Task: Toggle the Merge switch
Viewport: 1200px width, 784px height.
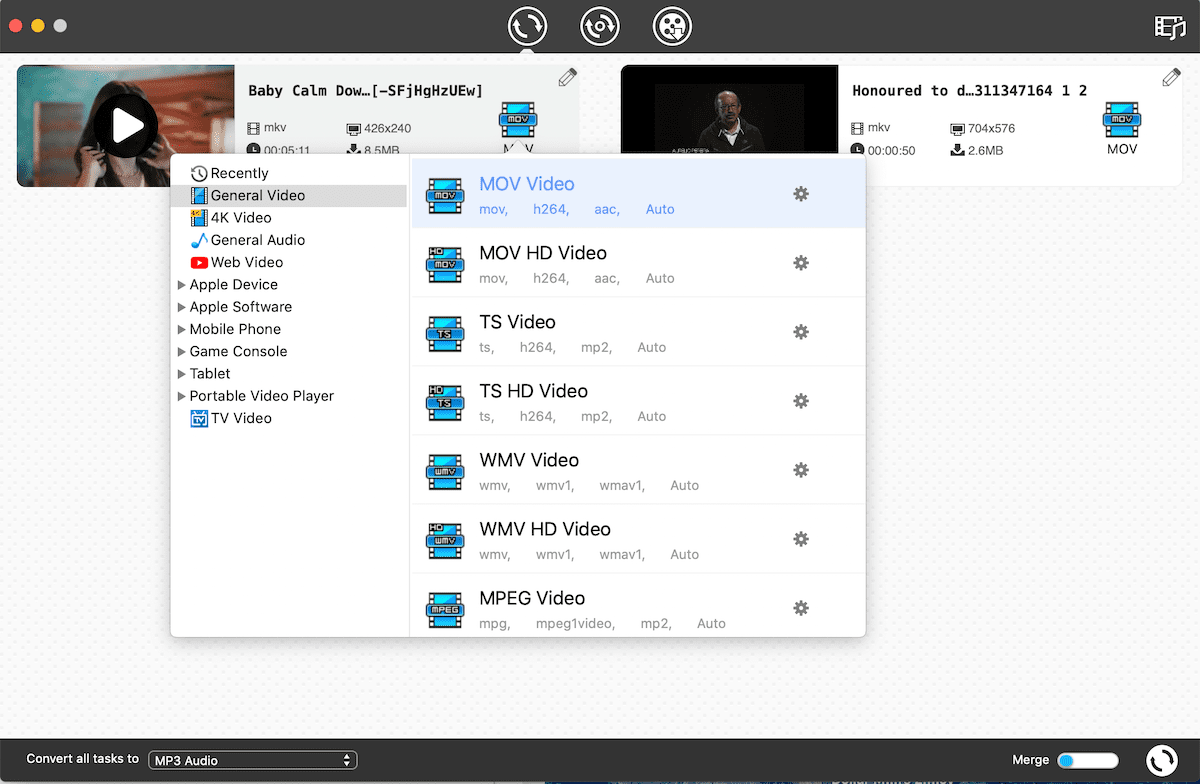Action: pos(1087,760)
